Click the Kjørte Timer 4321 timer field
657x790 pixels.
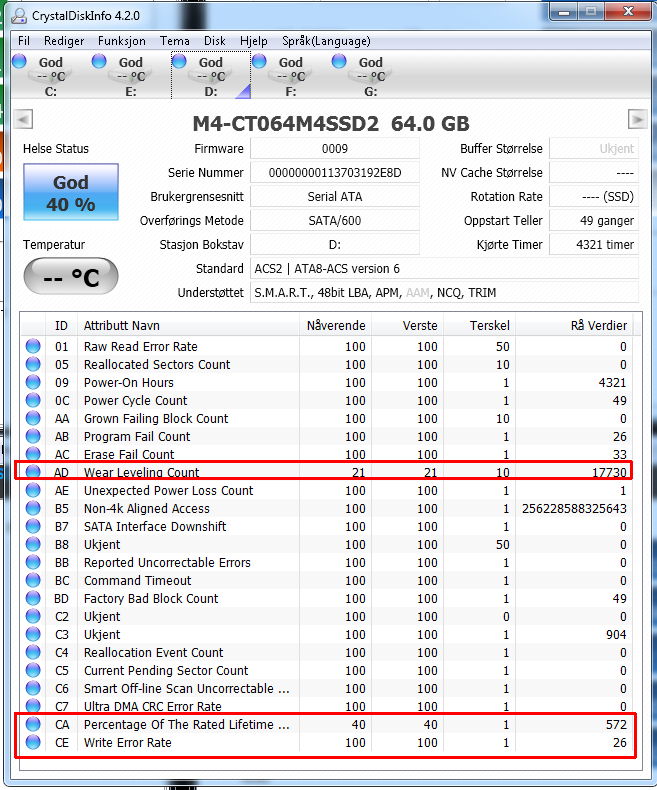click(x=594, y=245)
